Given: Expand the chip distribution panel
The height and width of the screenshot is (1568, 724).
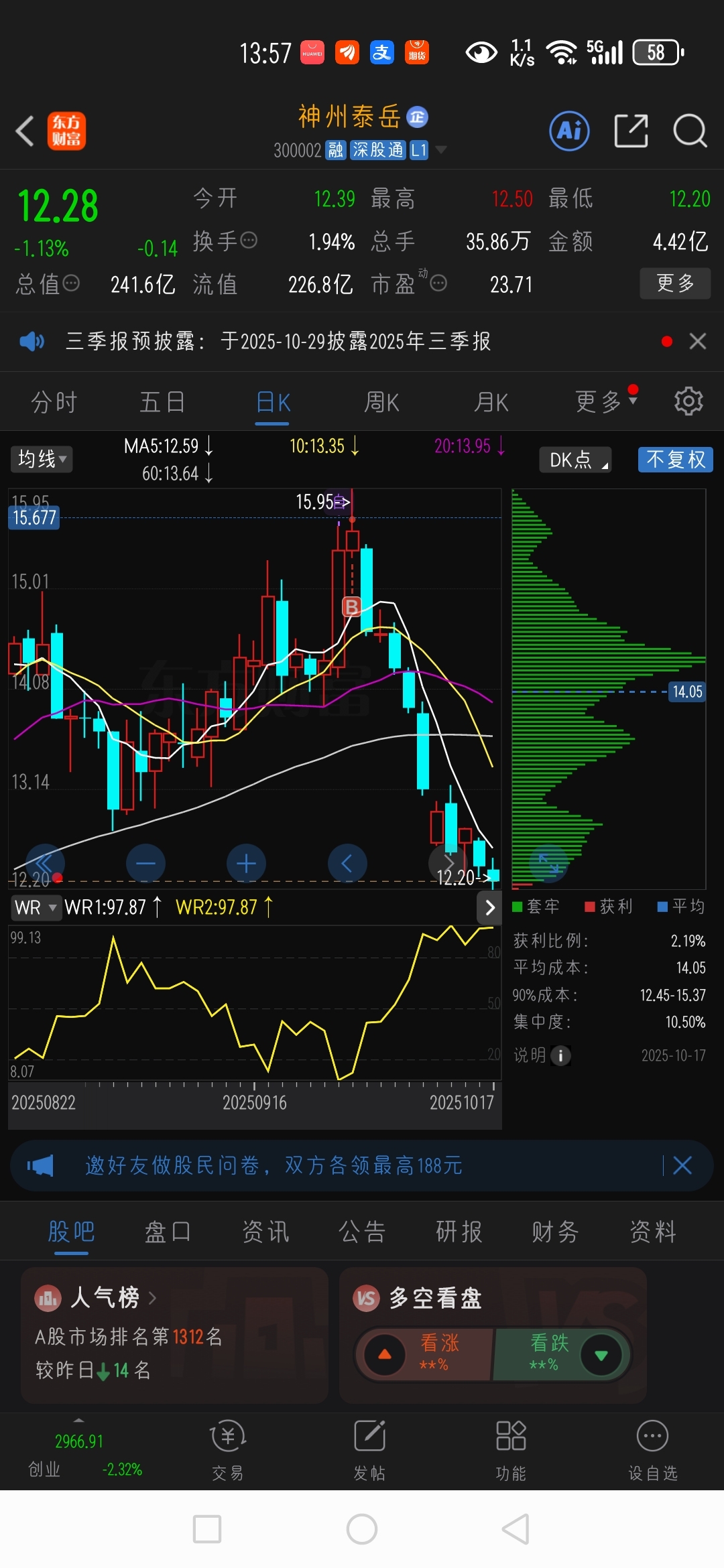Looking at the screenshot, I should (x=548, y=863).
